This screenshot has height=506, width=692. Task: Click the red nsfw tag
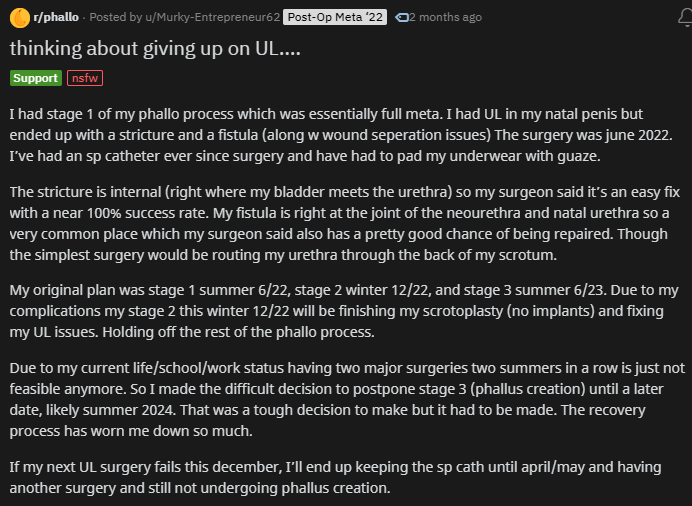(85, 78)
